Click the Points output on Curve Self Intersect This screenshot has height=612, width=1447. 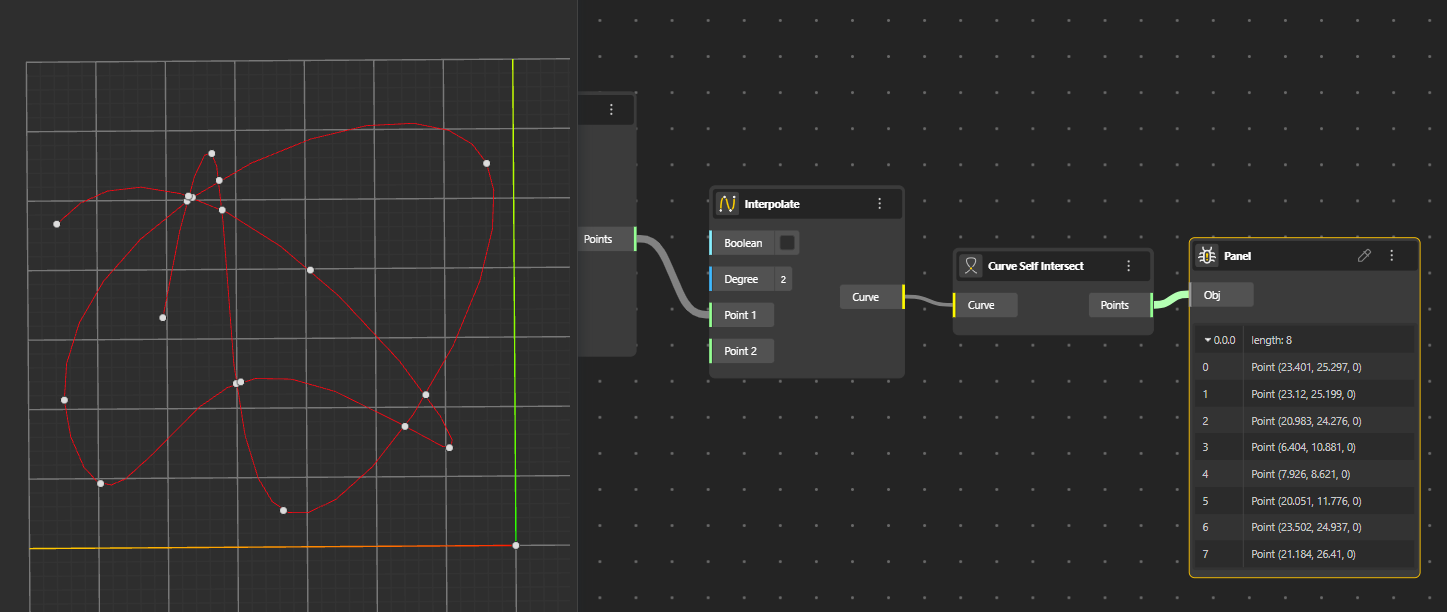pos(1114,305)
